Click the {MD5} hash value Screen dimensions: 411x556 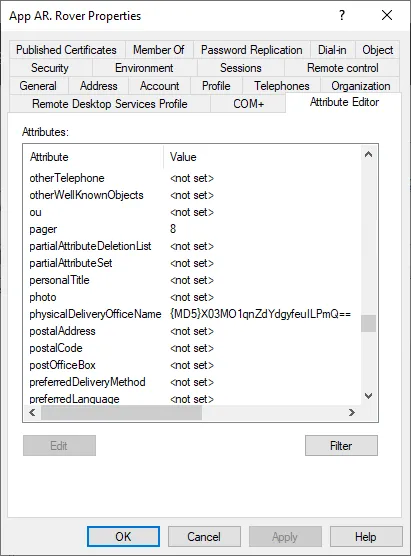tap(260, 314)
